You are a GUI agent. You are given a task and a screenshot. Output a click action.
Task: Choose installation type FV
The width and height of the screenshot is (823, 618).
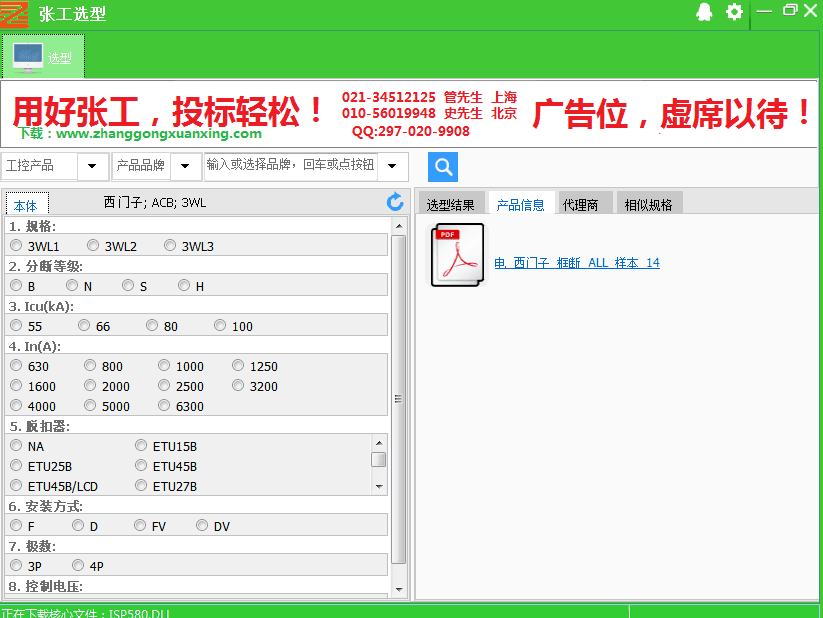(140, 525)
